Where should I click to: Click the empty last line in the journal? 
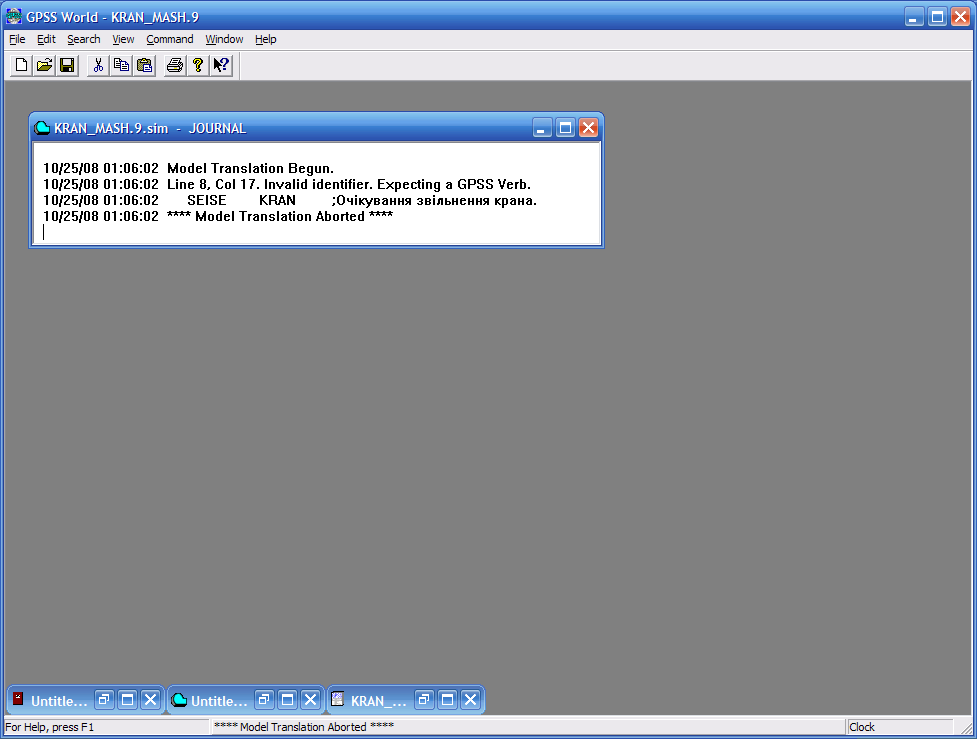coord(317,232)
